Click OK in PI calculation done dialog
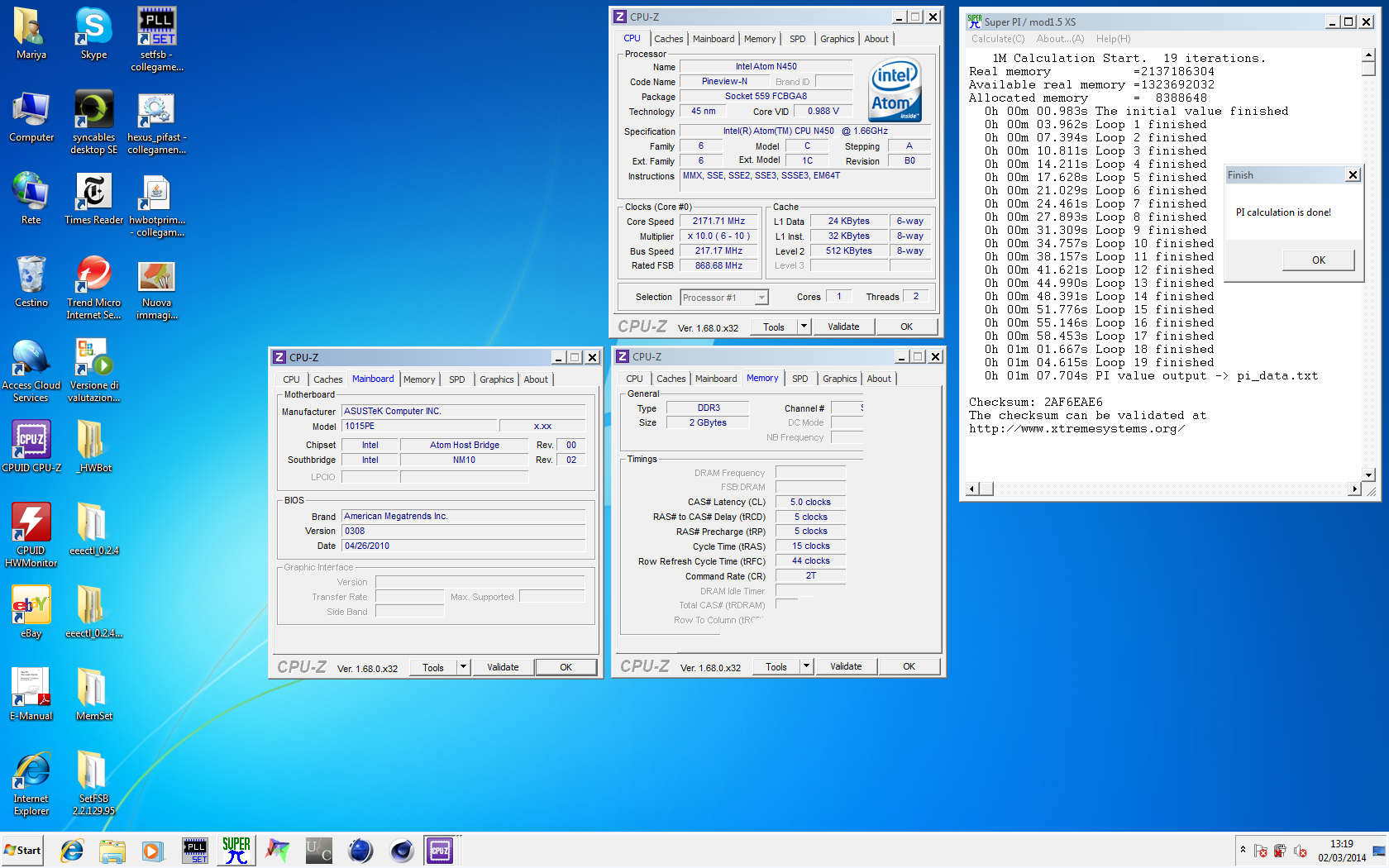The image size is (1389, 868). point(1318,260)
